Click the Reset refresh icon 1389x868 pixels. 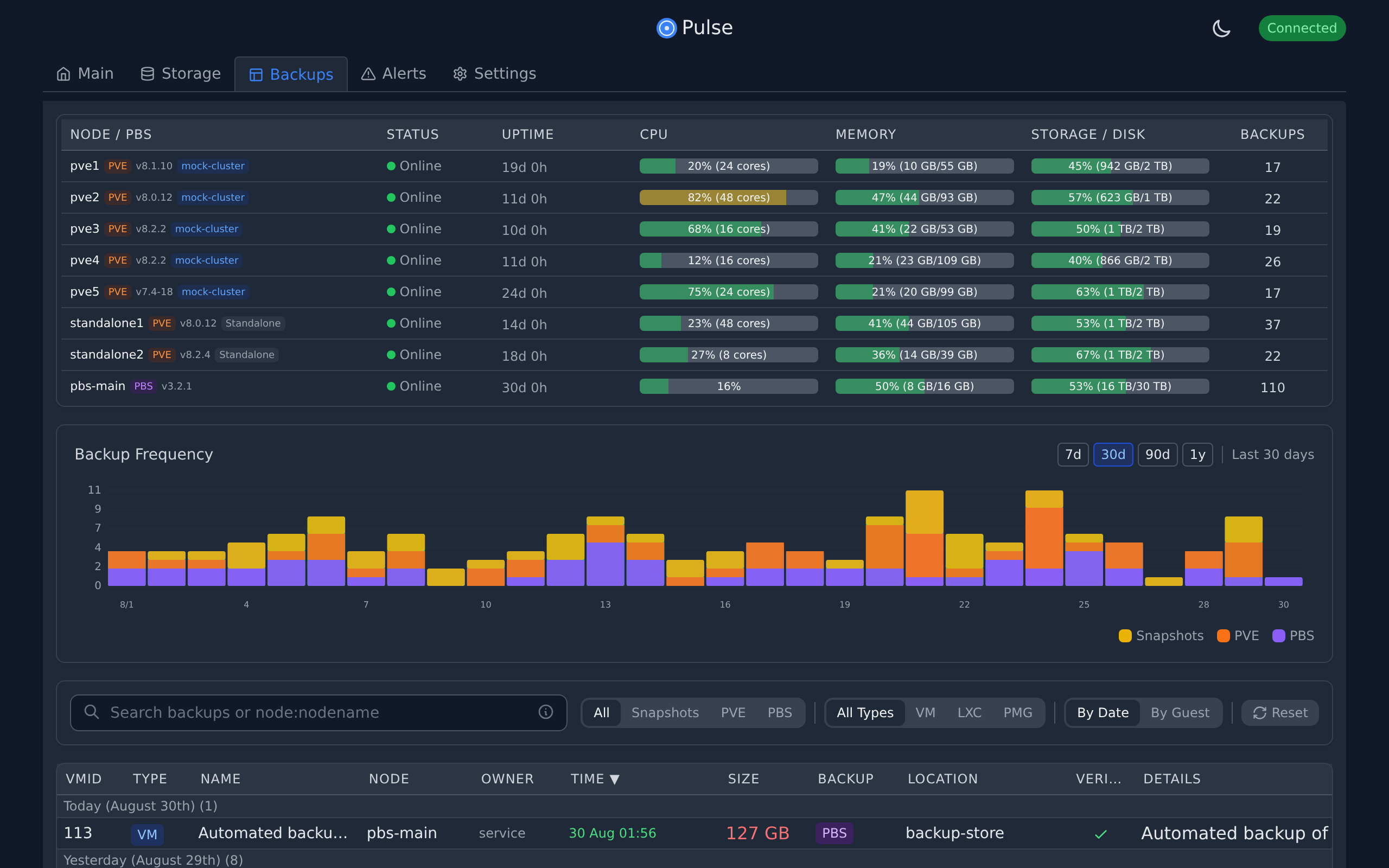[1259, 712]
